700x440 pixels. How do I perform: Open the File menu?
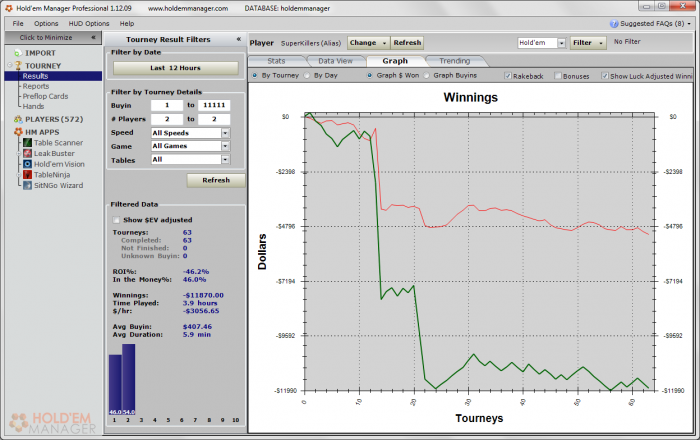click(18, 24)
